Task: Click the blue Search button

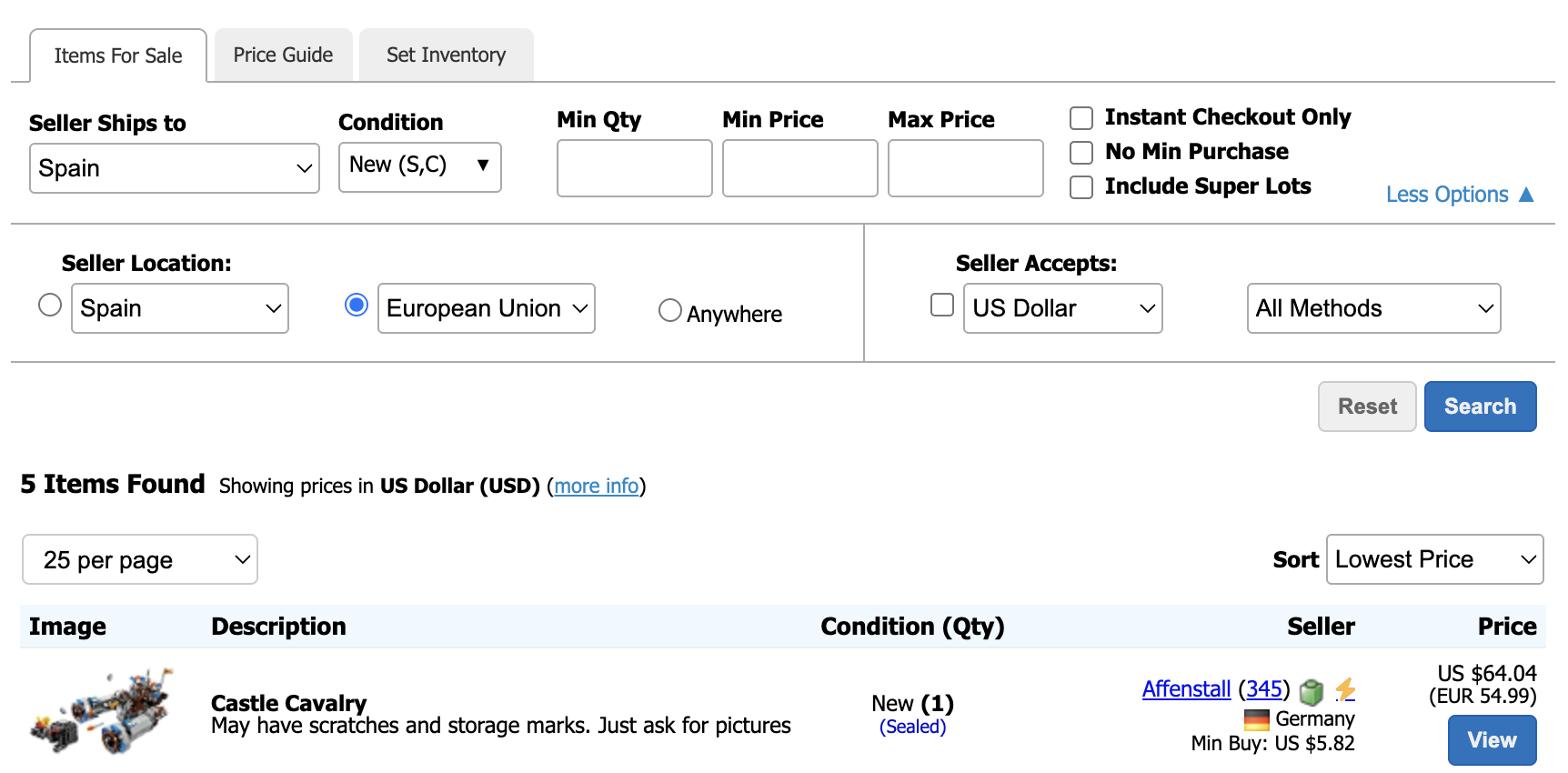Action: click(x=1480, y=407)
